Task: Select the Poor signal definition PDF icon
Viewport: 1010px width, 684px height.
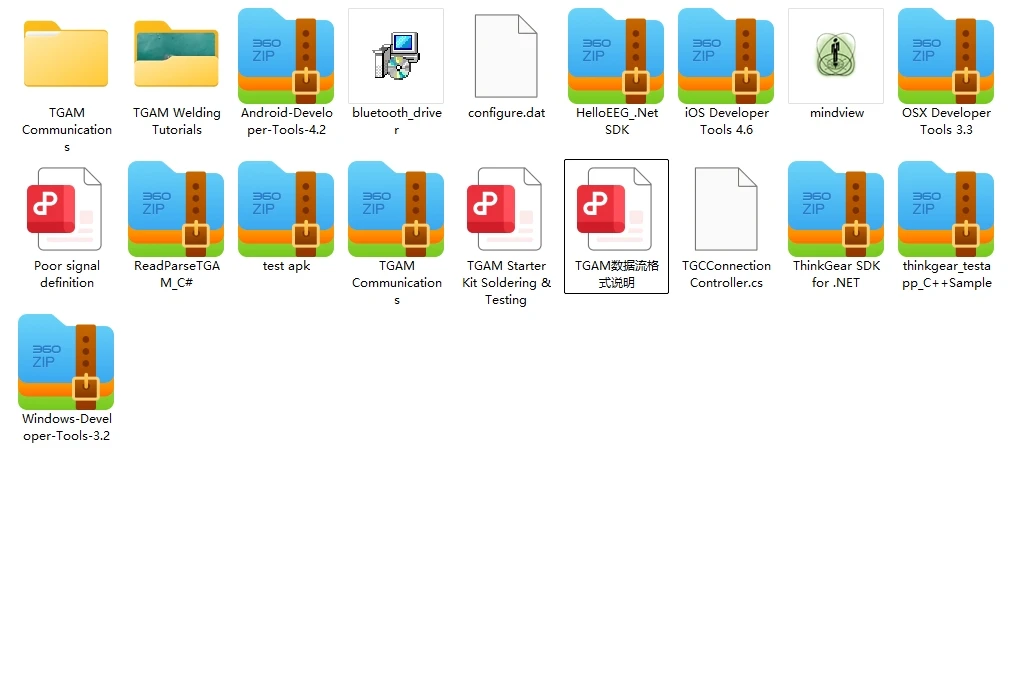Action: 64,209
